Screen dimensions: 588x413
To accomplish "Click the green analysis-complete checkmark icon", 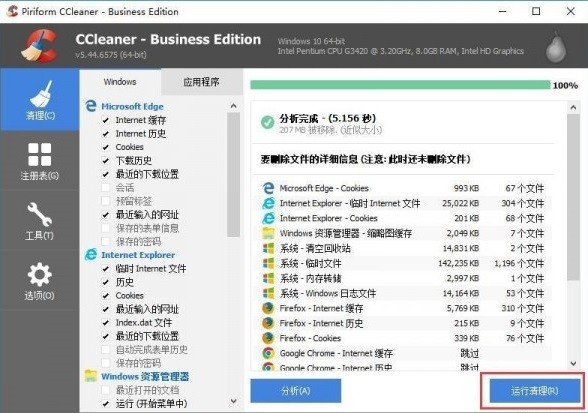I will pos(267,122).
